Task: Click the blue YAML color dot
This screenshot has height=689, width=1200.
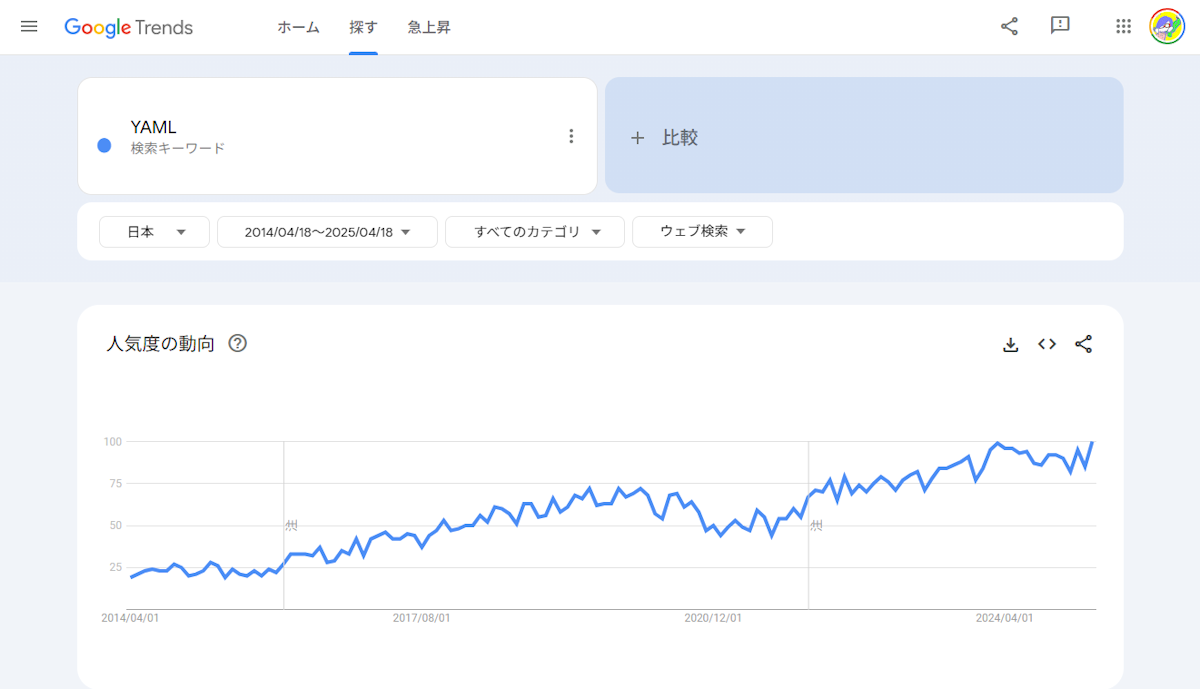Action: pyautogui.click(x=104, y=146)
